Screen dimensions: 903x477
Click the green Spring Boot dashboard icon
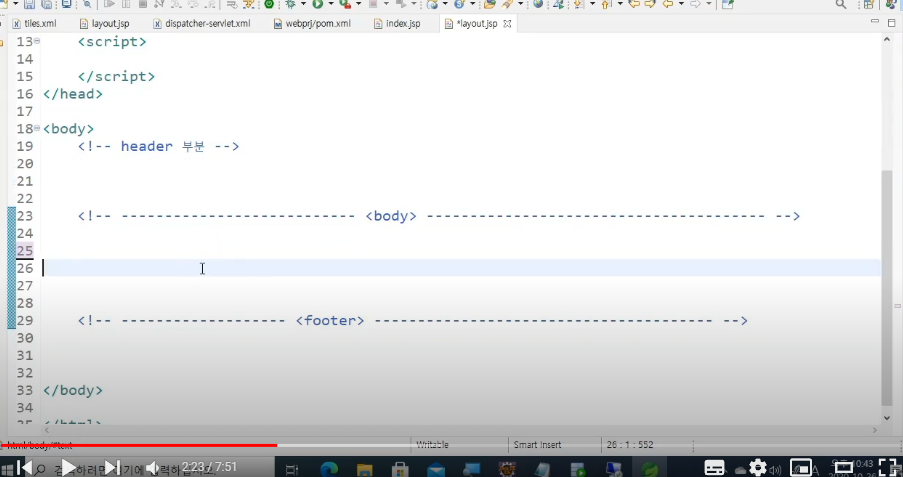pos(269,5)
